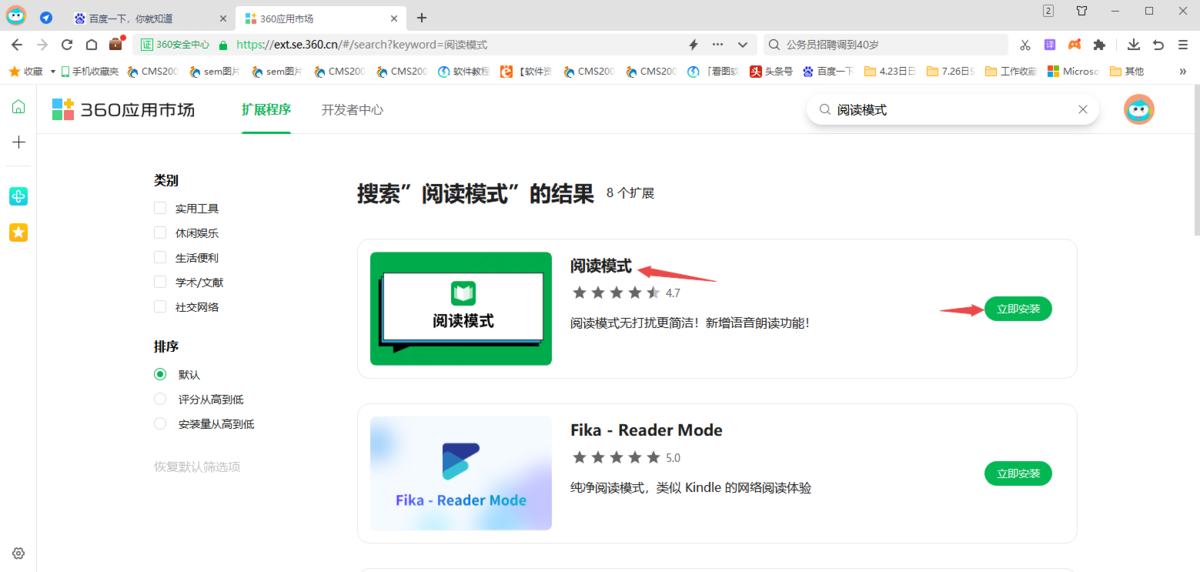Open the 头条号 bookmark
This screenshot has width=1200, height=572.
coord(771,71)
